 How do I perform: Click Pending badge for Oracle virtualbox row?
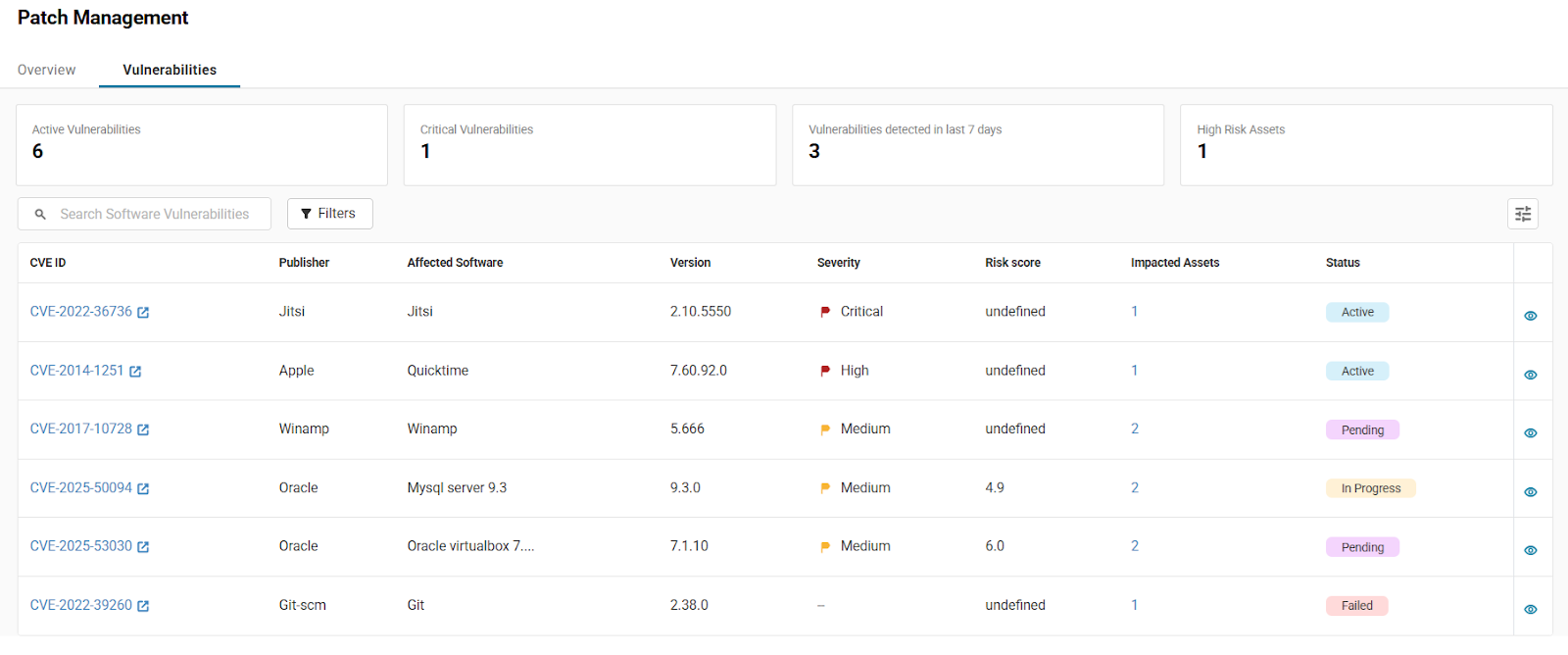1362,547
